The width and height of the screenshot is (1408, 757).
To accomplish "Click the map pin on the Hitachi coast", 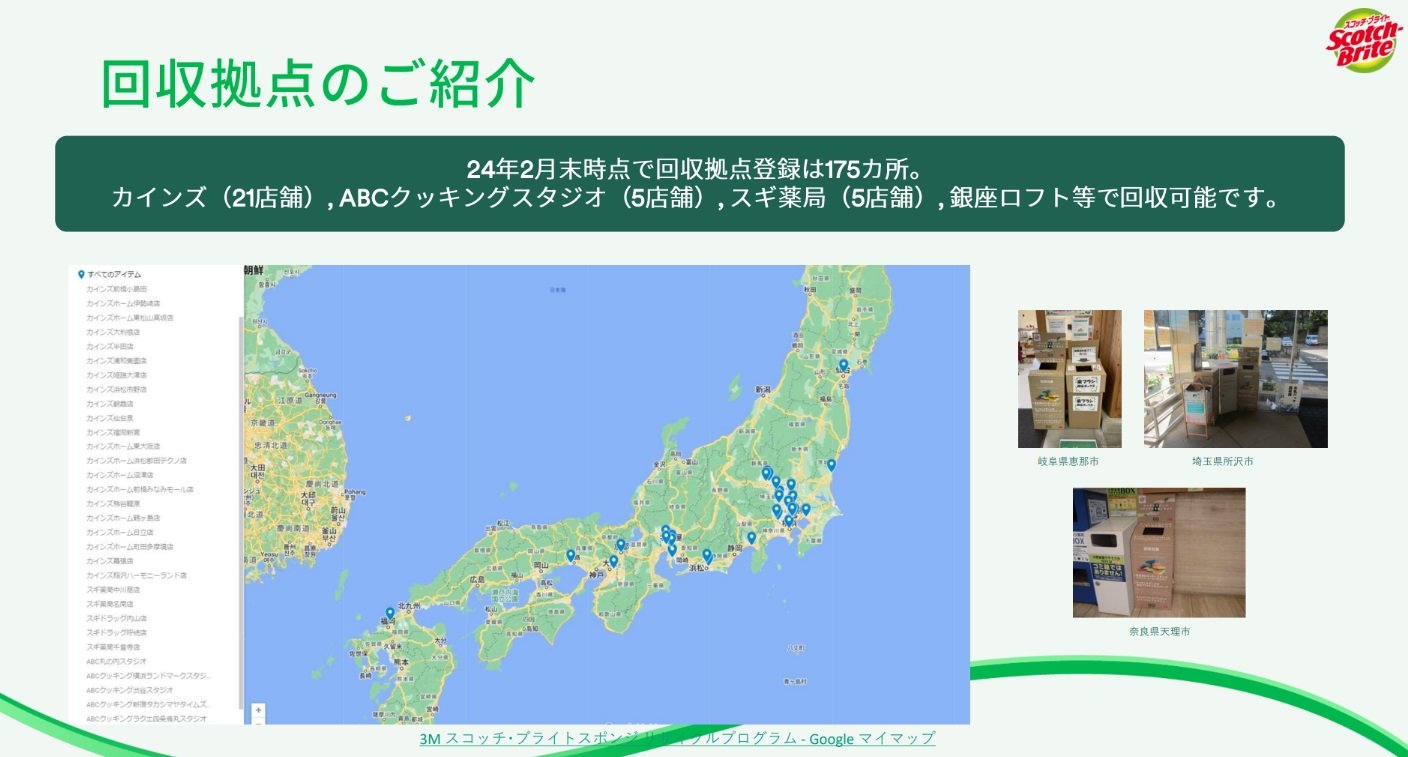I will pyautogui.click(x=831, y=465).
